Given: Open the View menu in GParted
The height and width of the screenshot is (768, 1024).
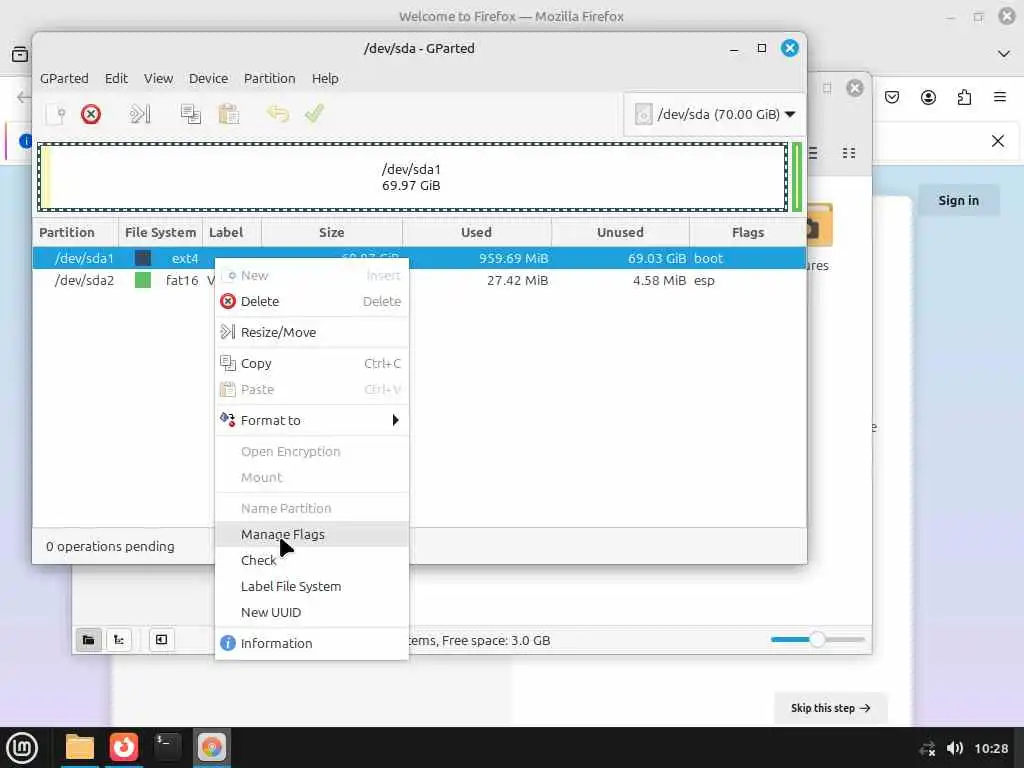Looking at the screenshot, I should point(158,78).
